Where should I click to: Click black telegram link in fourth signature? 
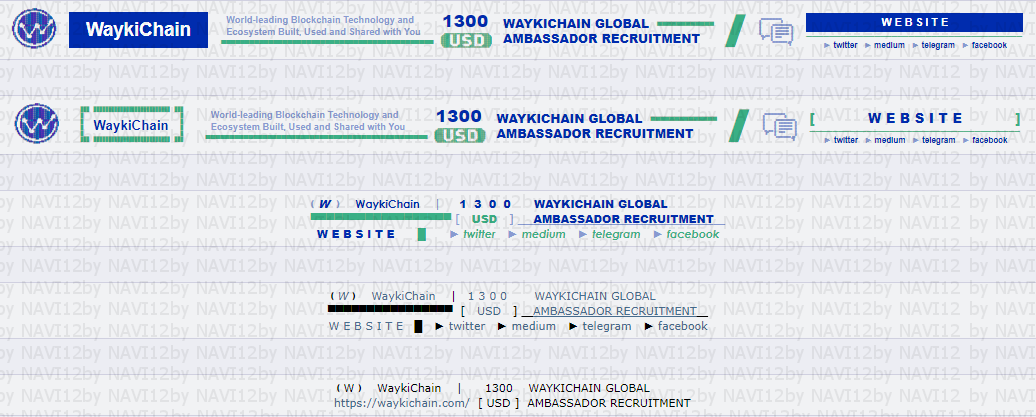click(607, 326)
